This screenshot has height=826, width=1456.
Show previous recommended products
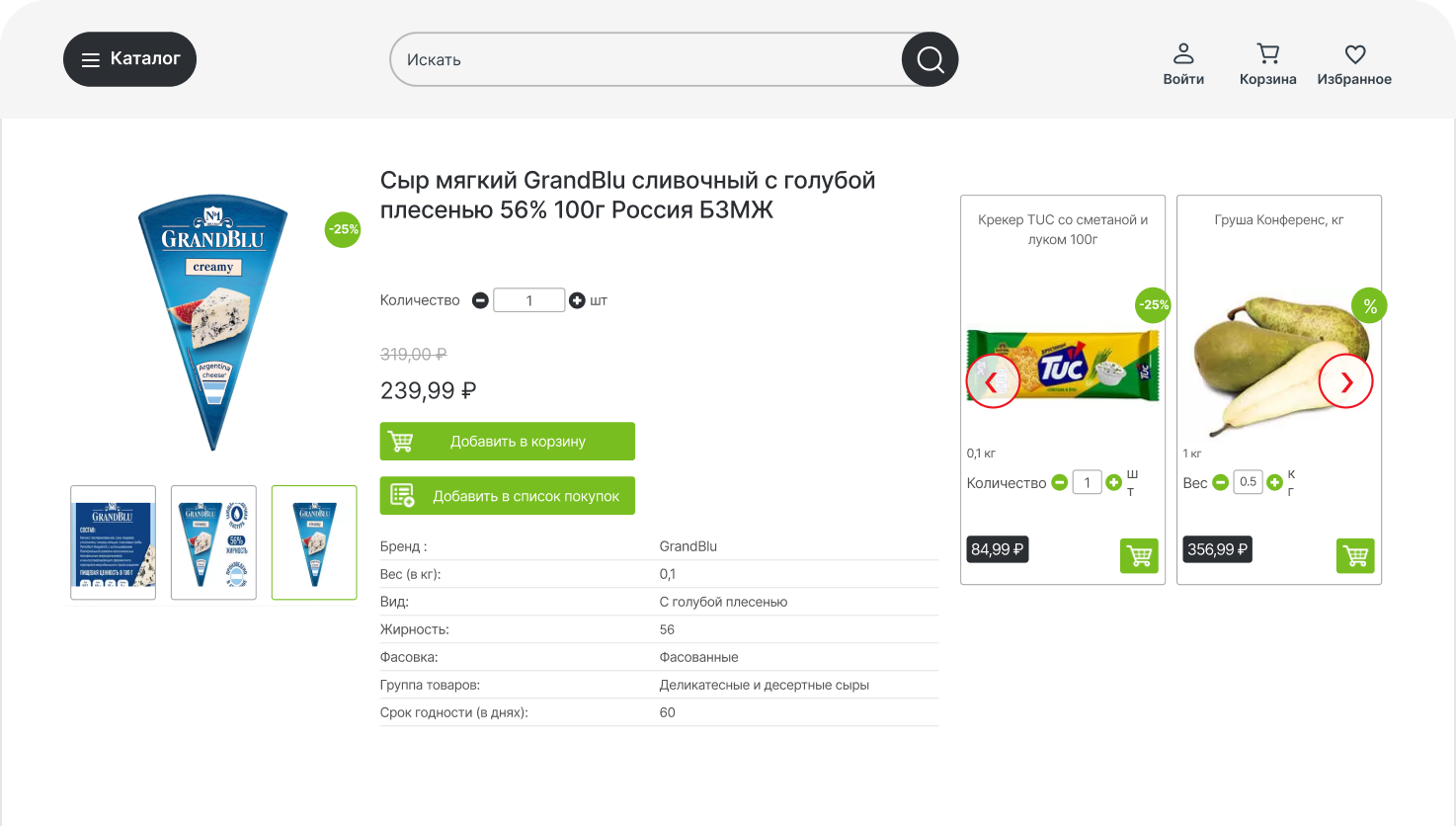coord(992,381)
